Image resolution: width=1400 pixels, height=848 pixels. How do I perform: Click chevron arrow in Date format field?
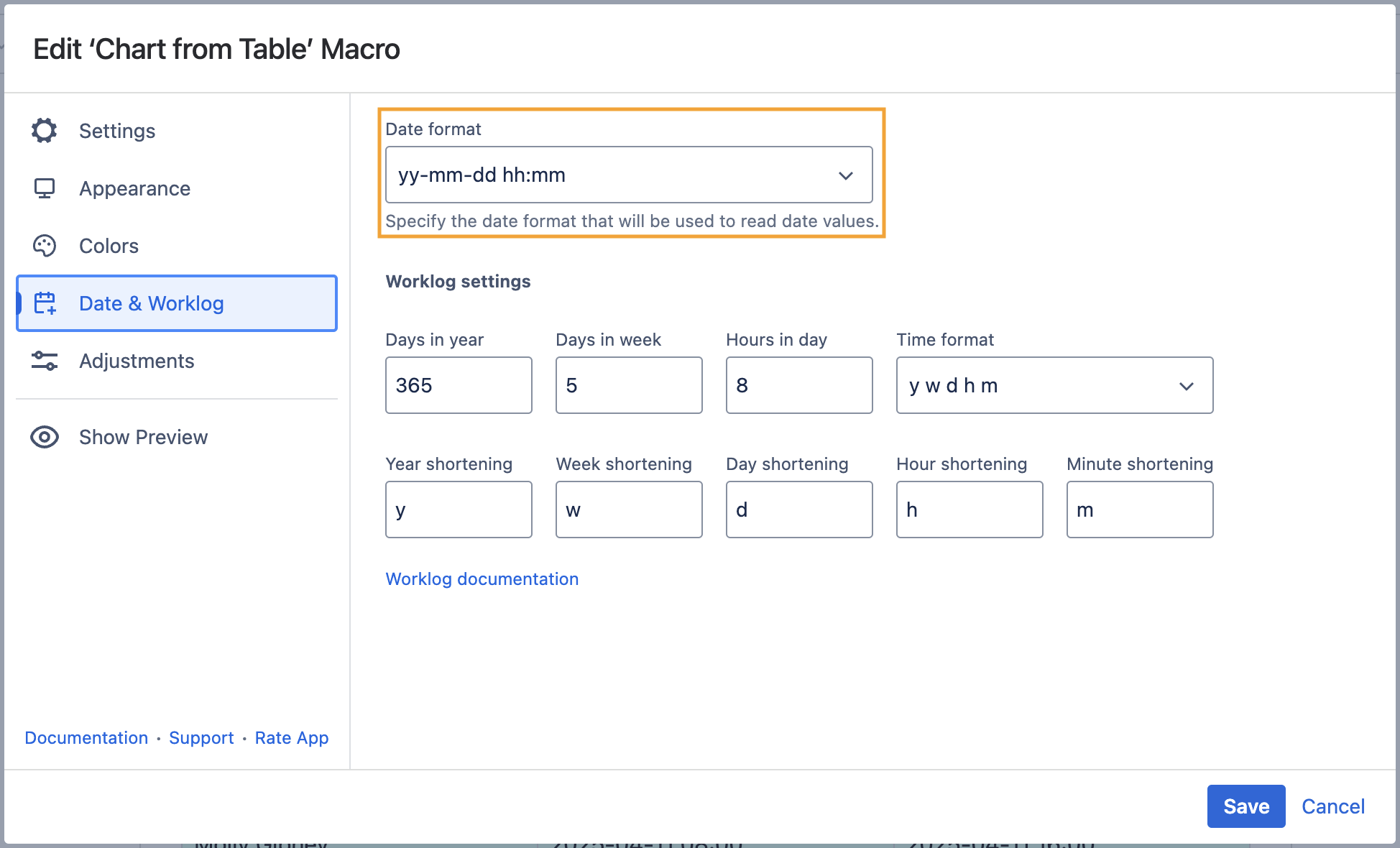coord(846,175)
